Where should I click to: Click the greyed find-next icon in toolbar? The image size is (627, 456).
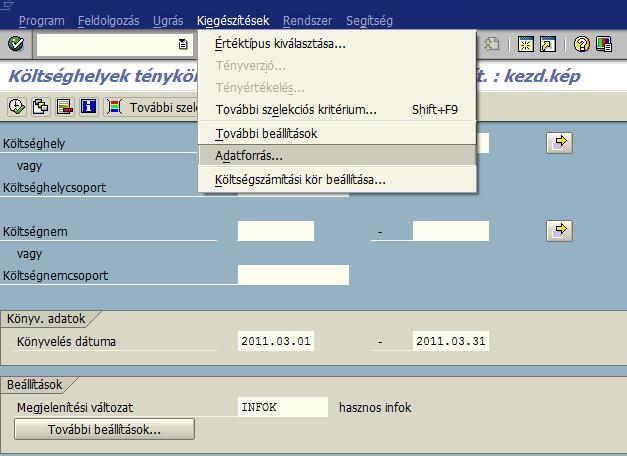coord(491,44)
